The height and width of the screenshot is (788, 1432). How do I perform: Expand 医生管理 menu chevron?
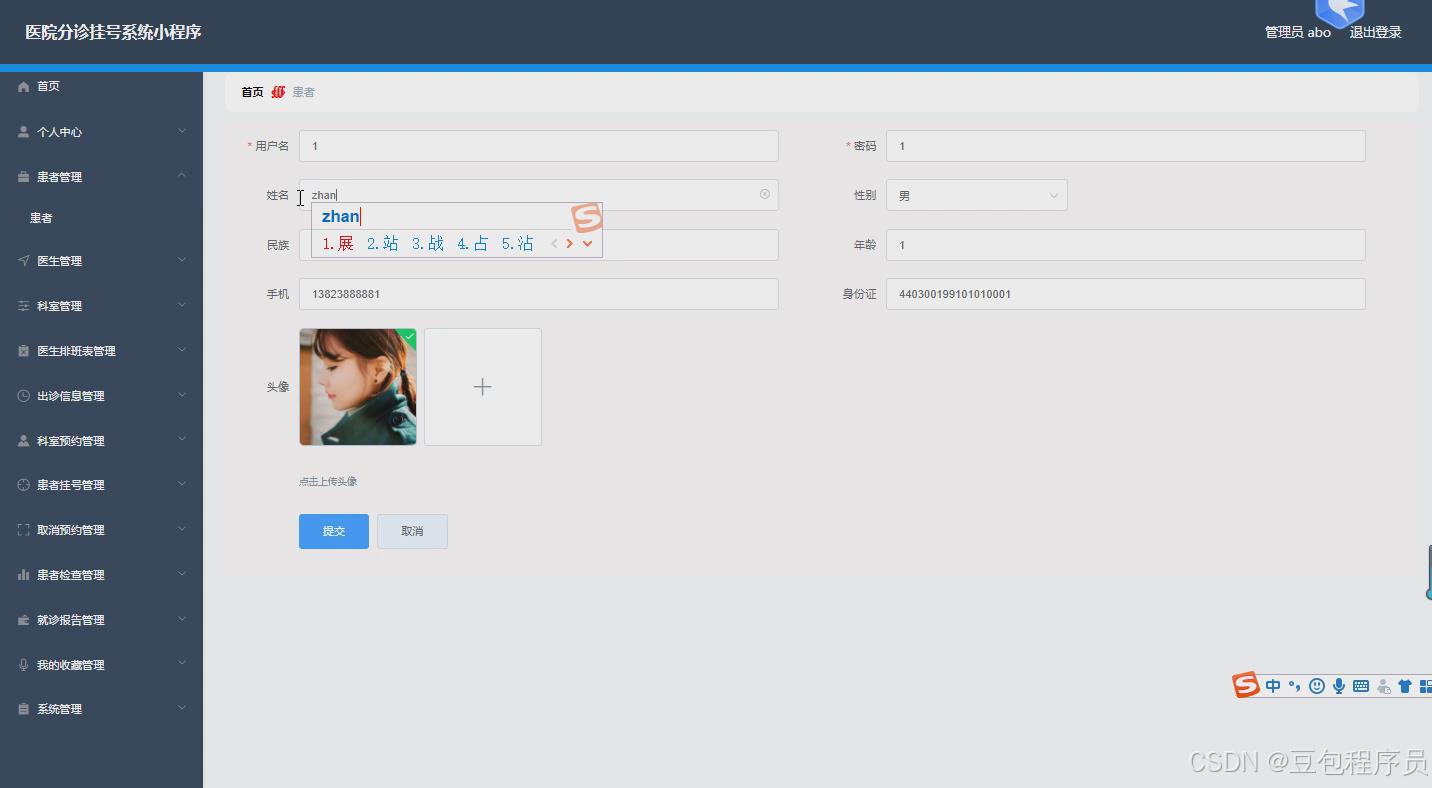(182, 260)
